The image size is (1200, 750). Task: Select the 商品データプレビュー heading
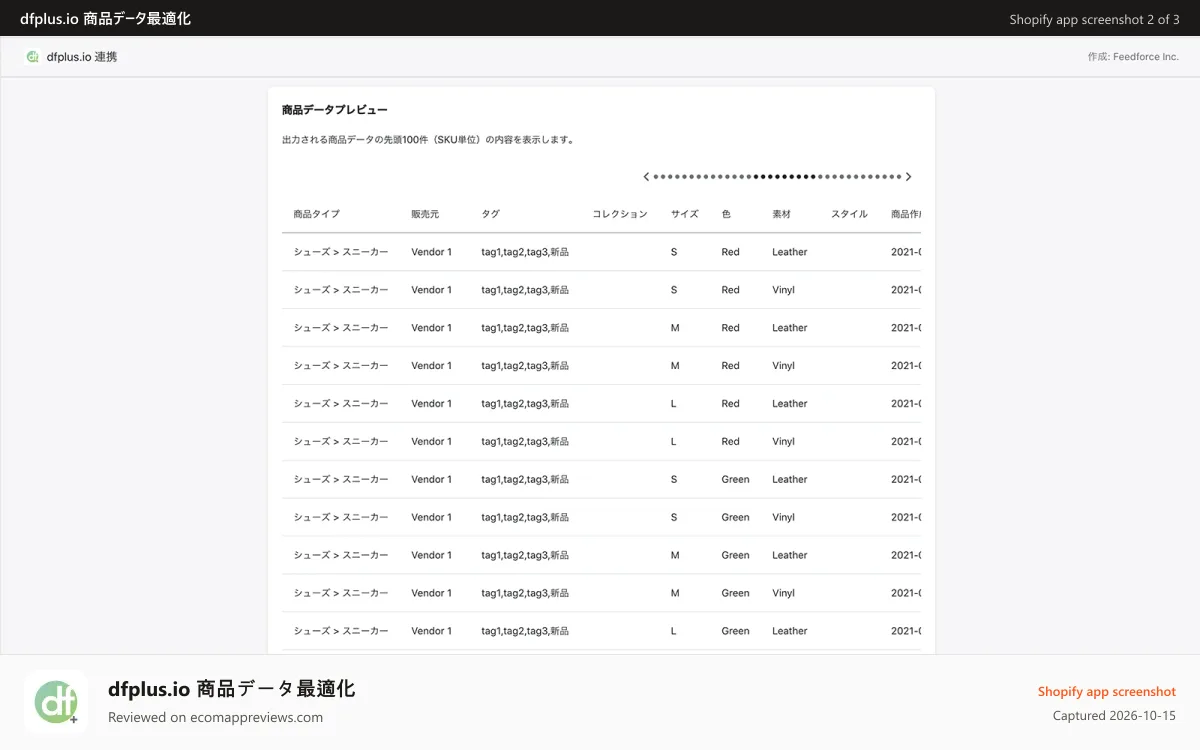coord(335,110)
